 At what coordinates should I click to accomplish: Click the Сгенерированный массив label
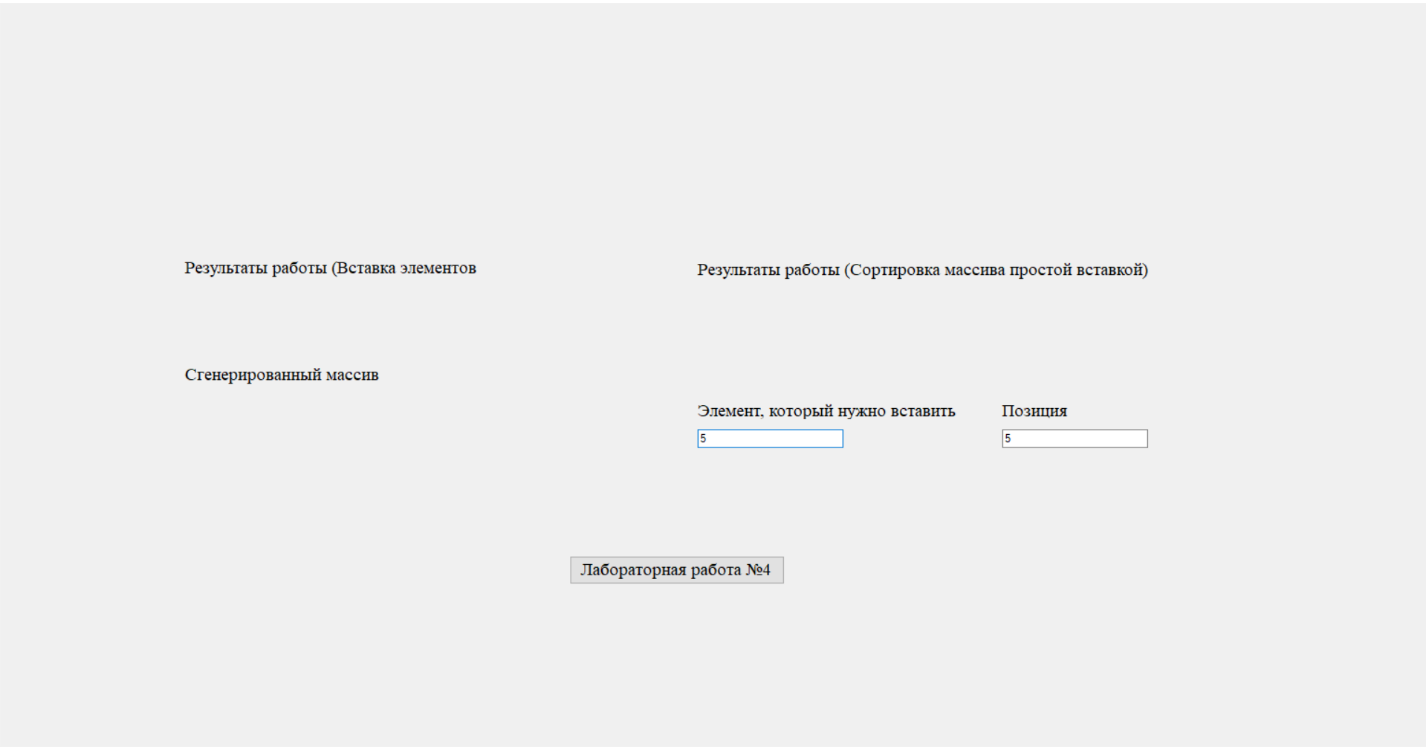click(x=282, y=376)
